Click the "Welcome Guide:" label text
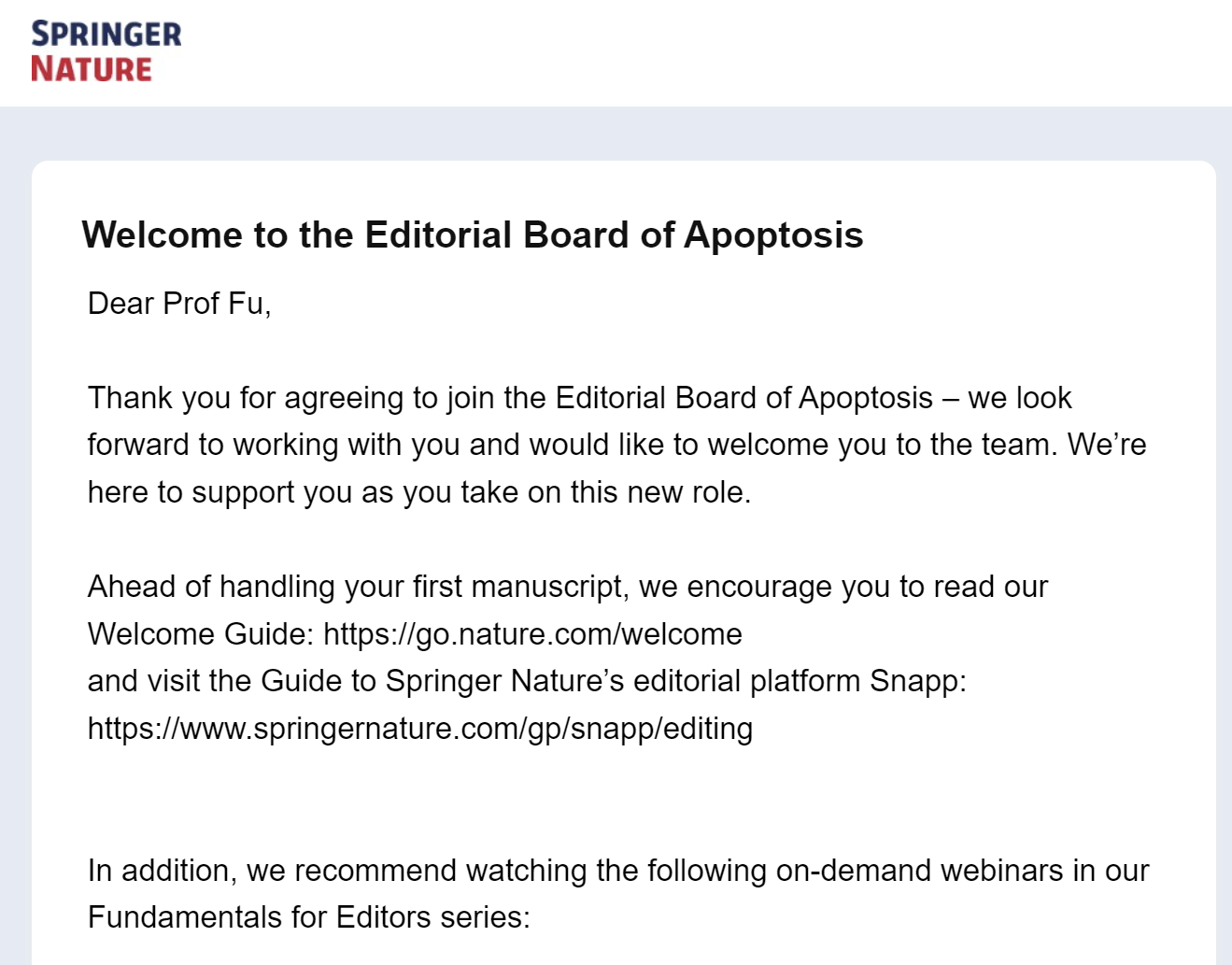Viewport: 1232px width, 965px height. (201, 634)
